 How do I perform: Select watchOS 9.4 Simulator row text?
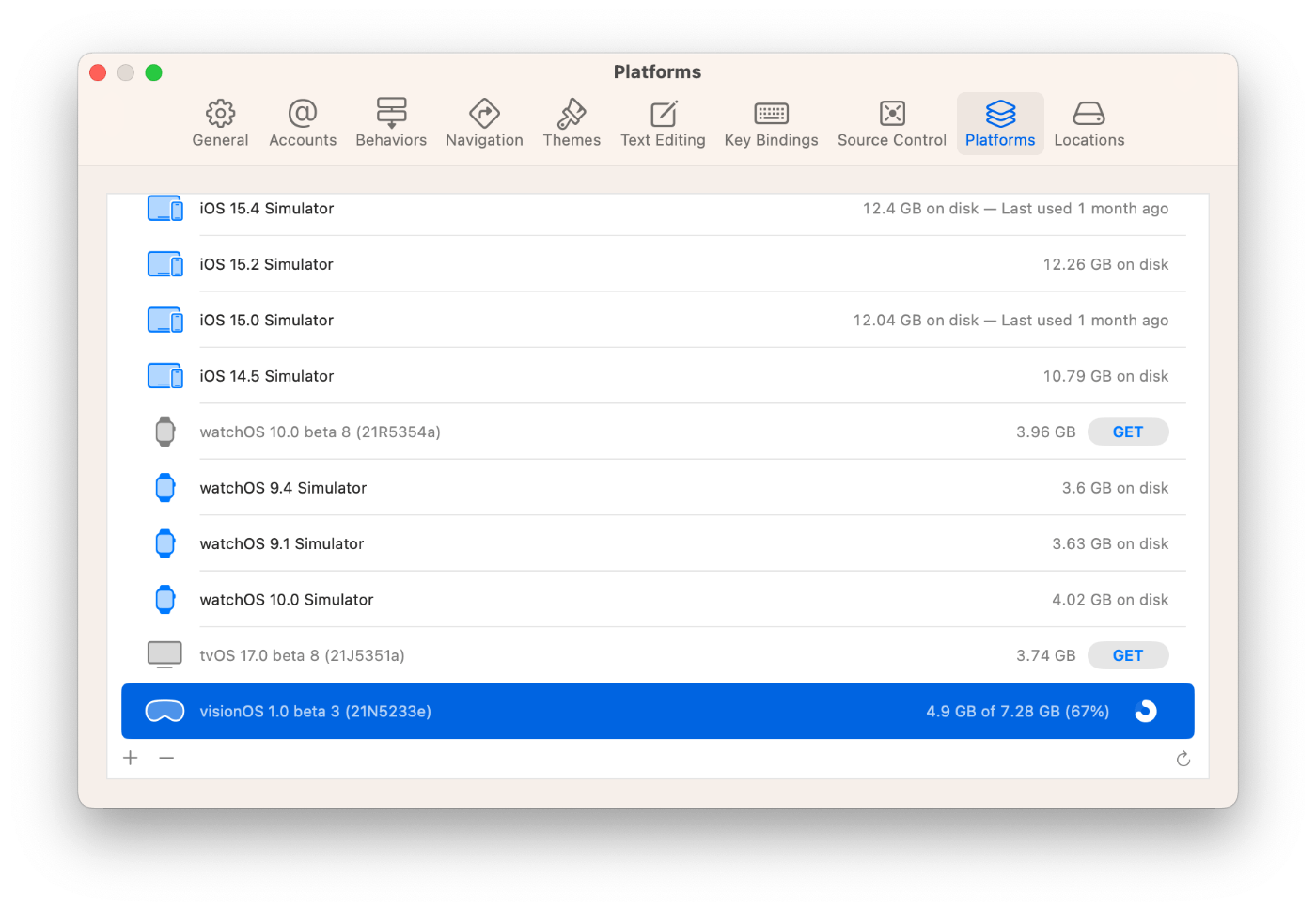[283, 488]
